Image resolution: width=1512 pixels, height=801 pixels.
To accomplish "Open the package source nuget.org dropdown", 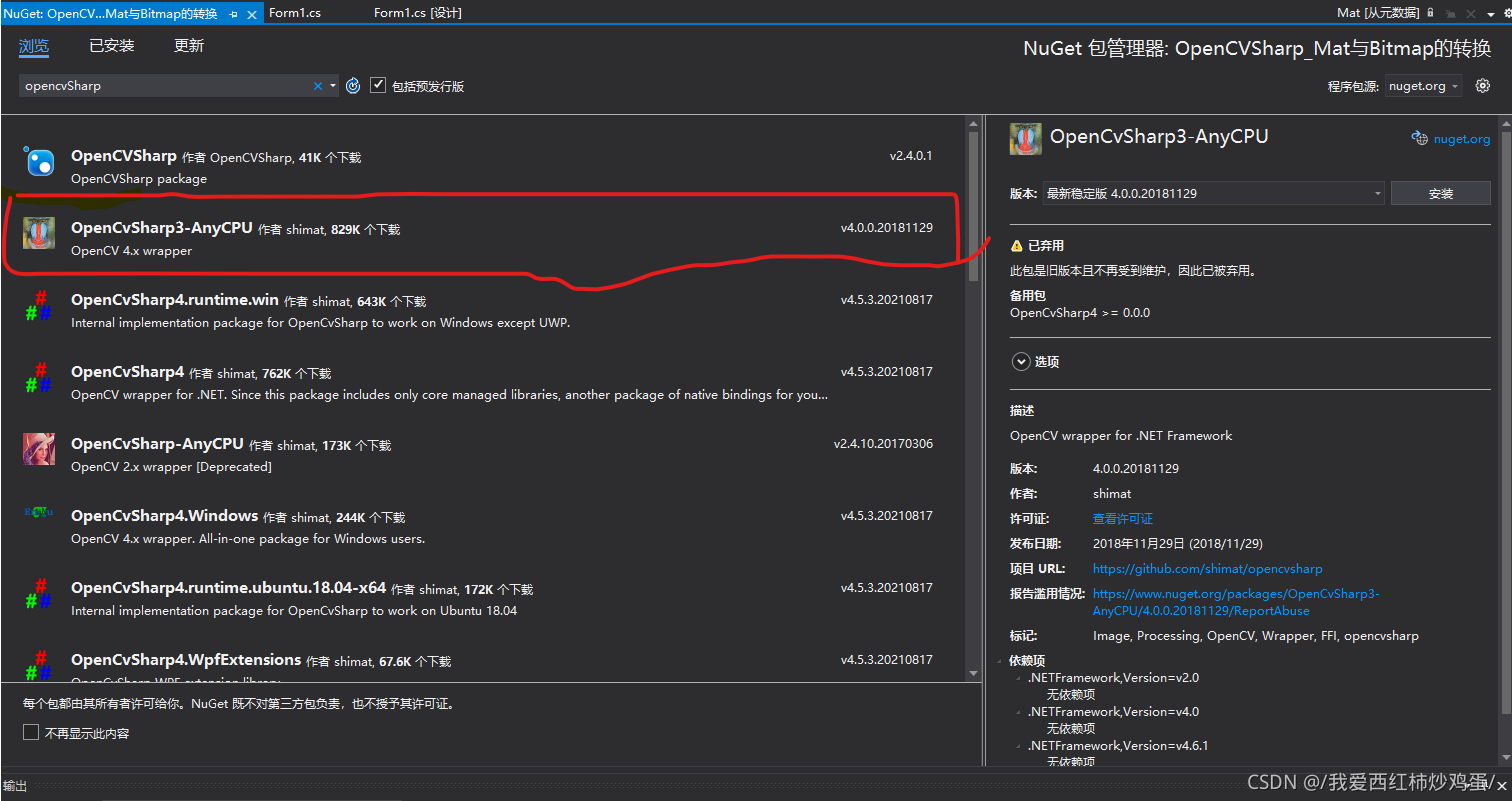I will click(1424, 86).
